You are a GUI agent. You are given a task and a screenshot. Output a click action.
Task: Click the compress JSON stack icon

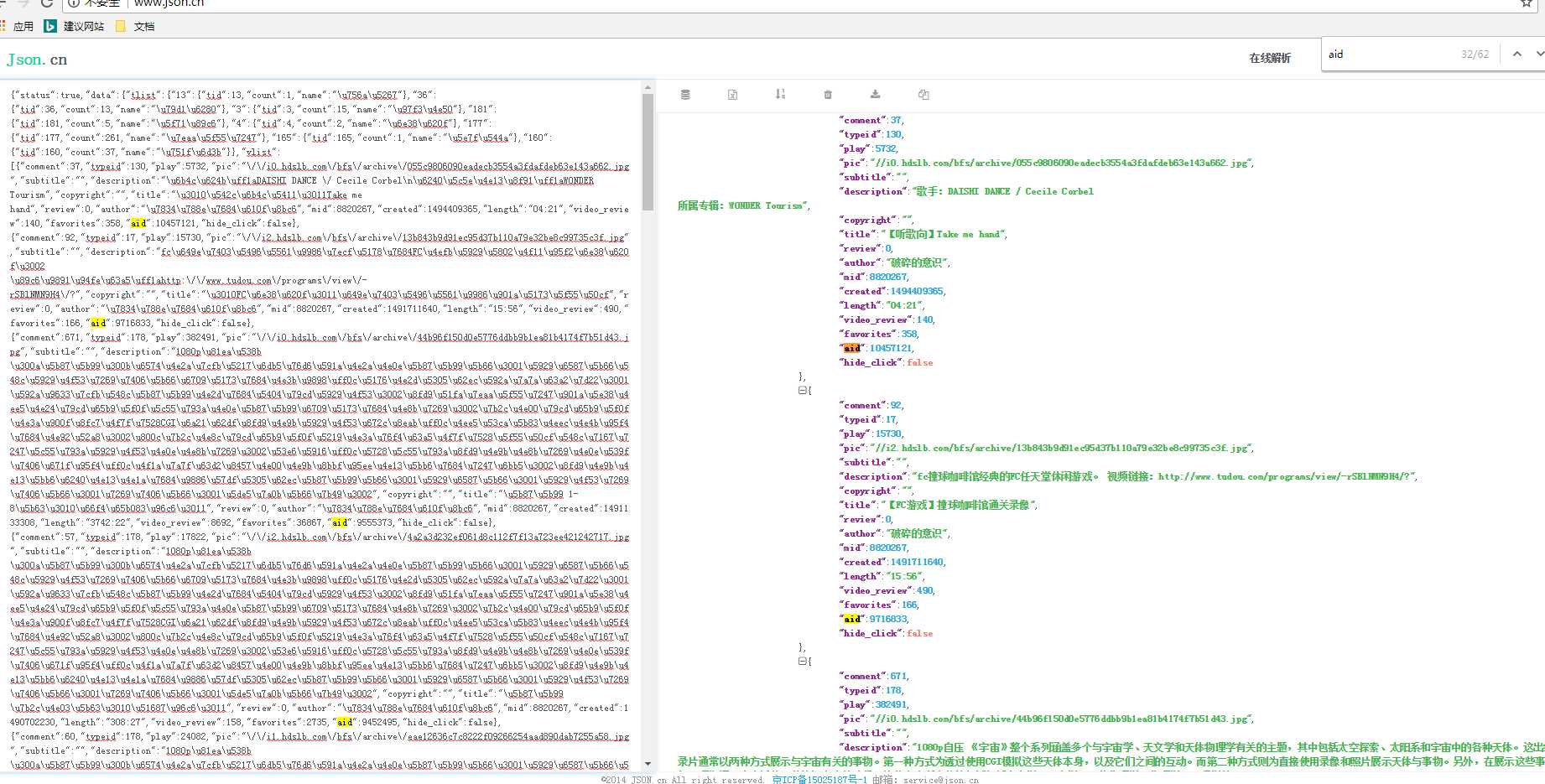pos(685,95)
